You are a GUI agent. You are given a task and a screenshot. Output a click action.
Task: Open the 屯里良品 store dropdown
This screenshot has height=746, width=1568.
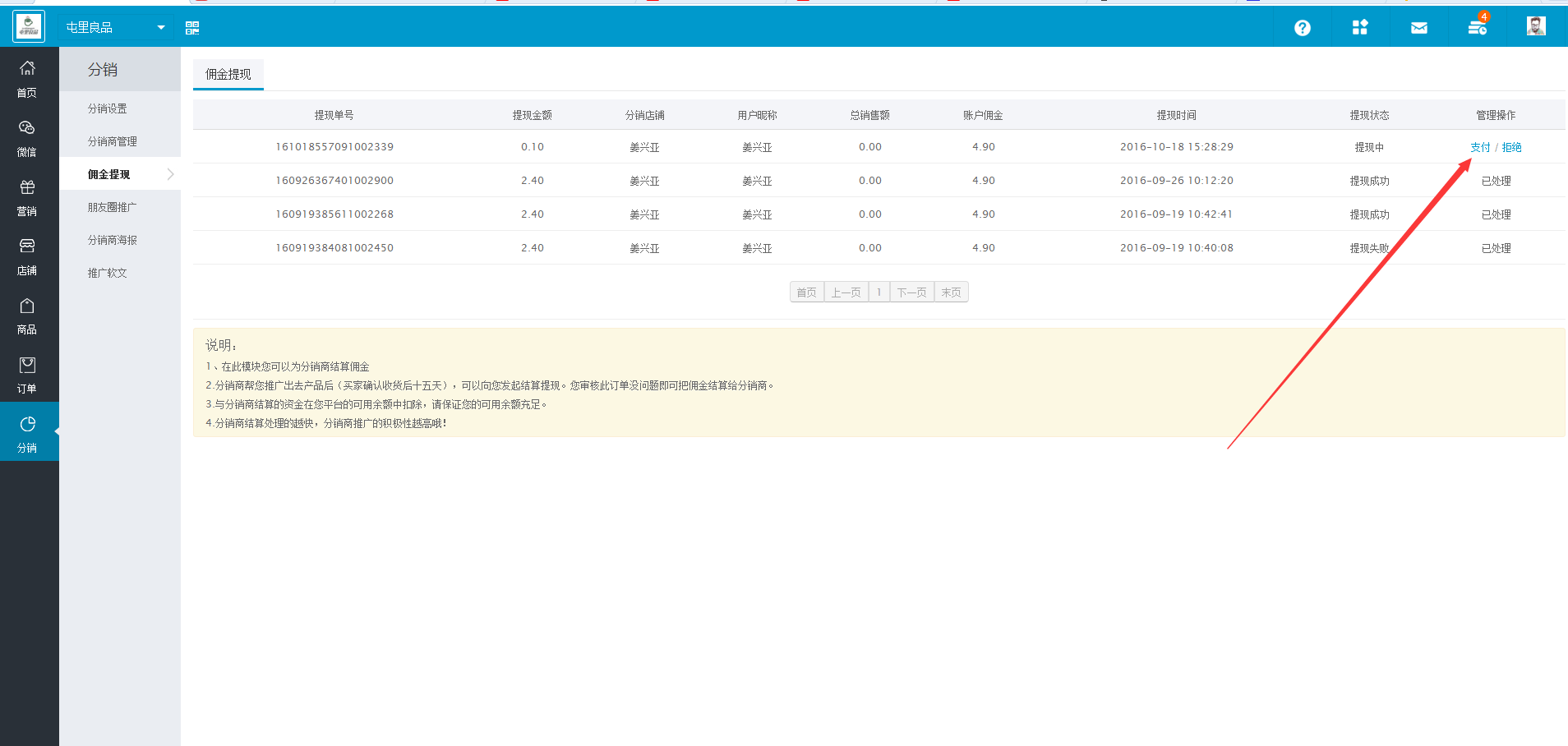coord(116,27)
